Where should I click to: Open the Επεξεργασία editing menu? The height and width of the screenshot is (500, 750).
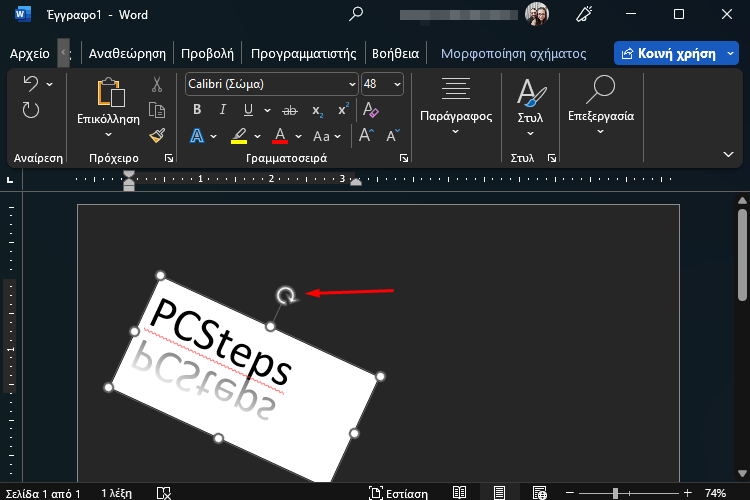pyautogui.click(x=601, y=106)
